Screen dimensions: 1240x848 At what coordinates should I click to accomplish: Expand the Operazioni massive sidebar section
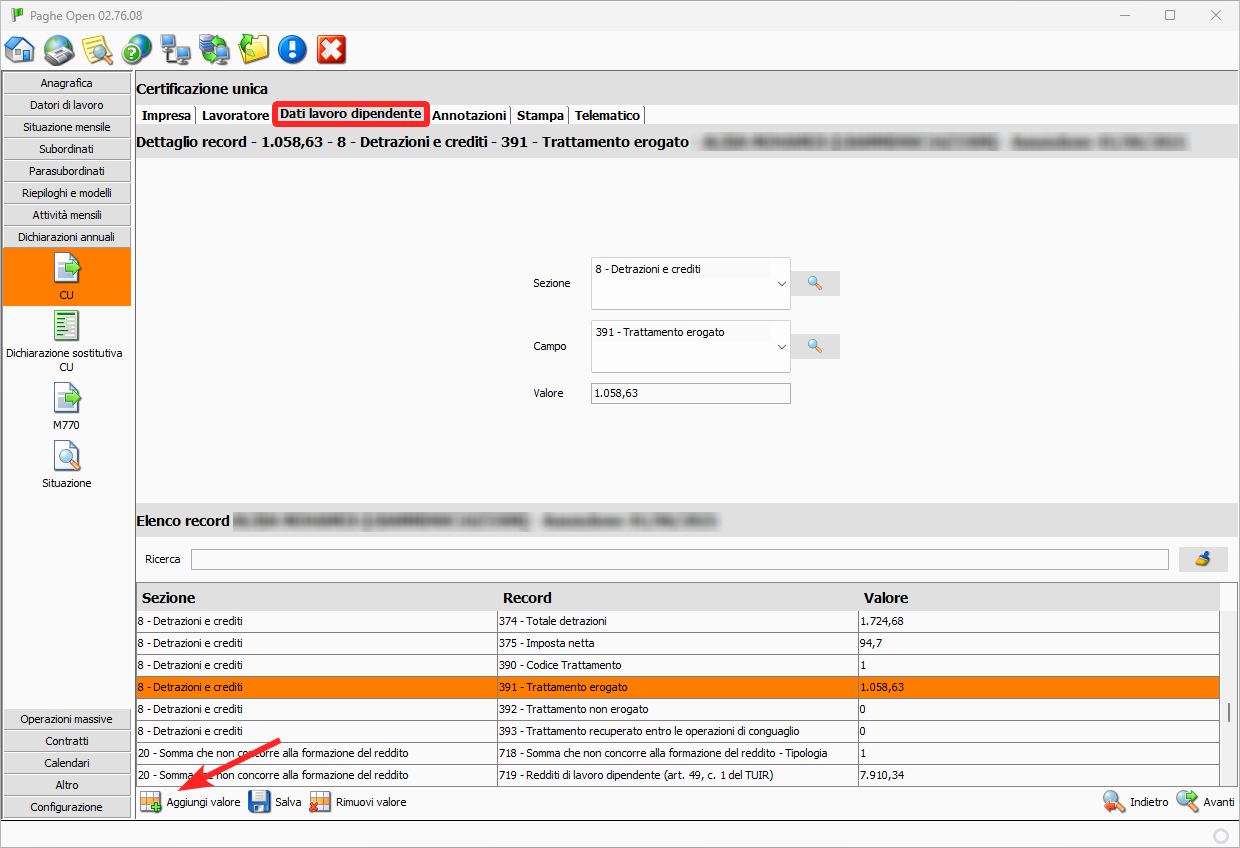[67, 719]
